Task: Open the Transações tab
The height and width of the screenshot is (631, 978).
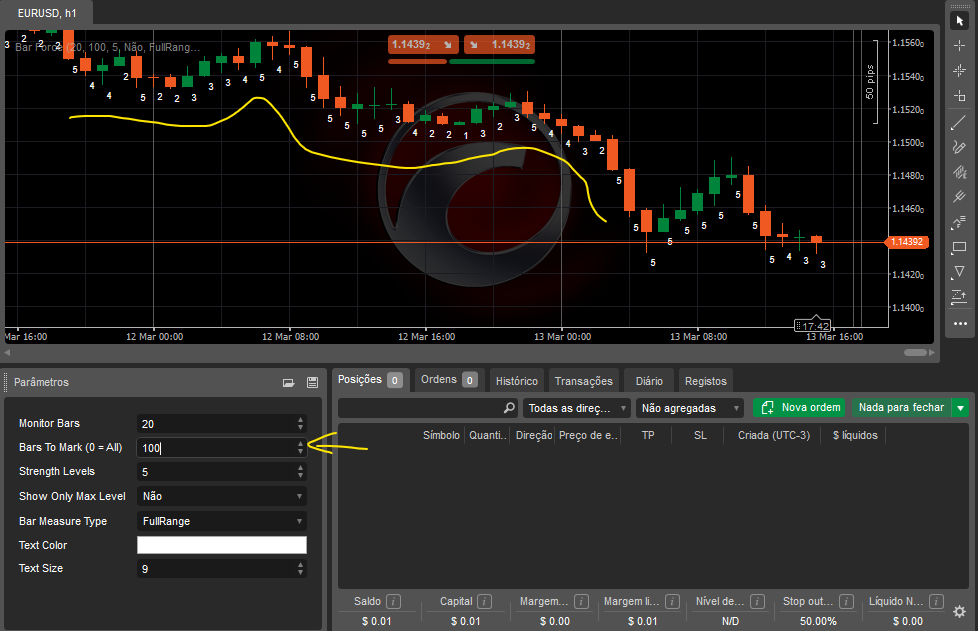Action: [584, 381]
